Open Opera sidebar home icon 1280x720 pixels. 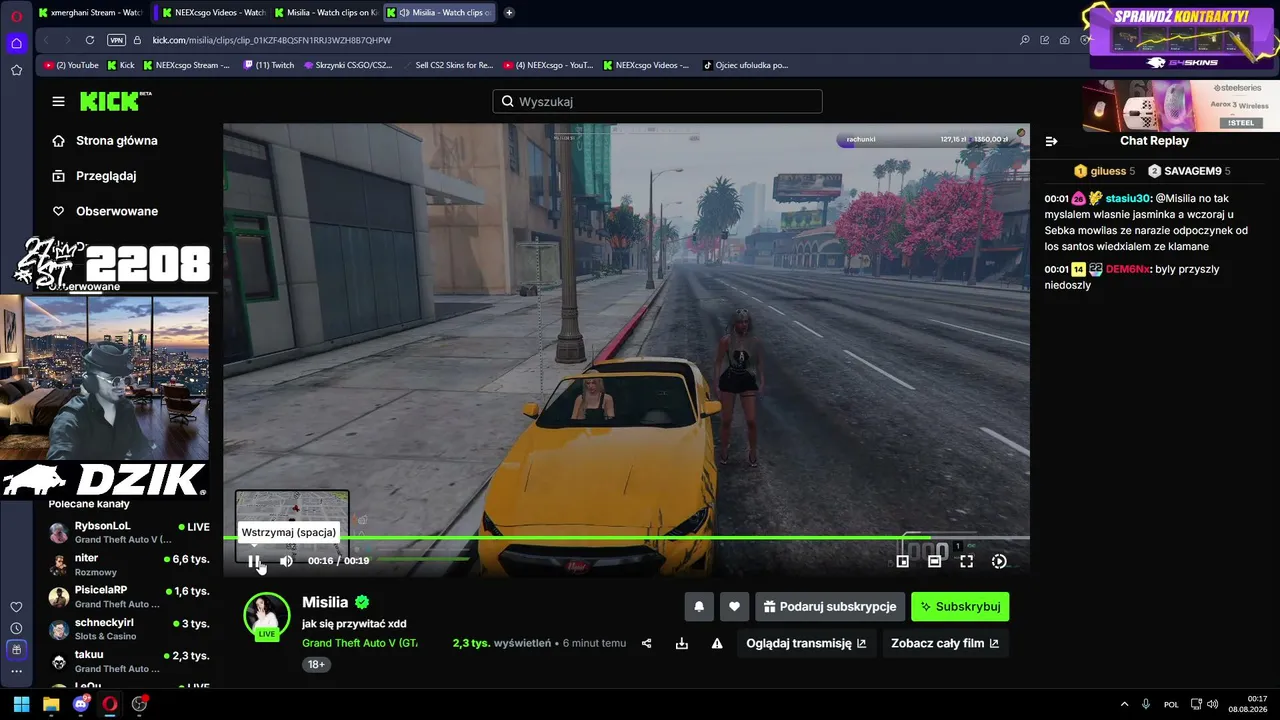coord(16,43)
